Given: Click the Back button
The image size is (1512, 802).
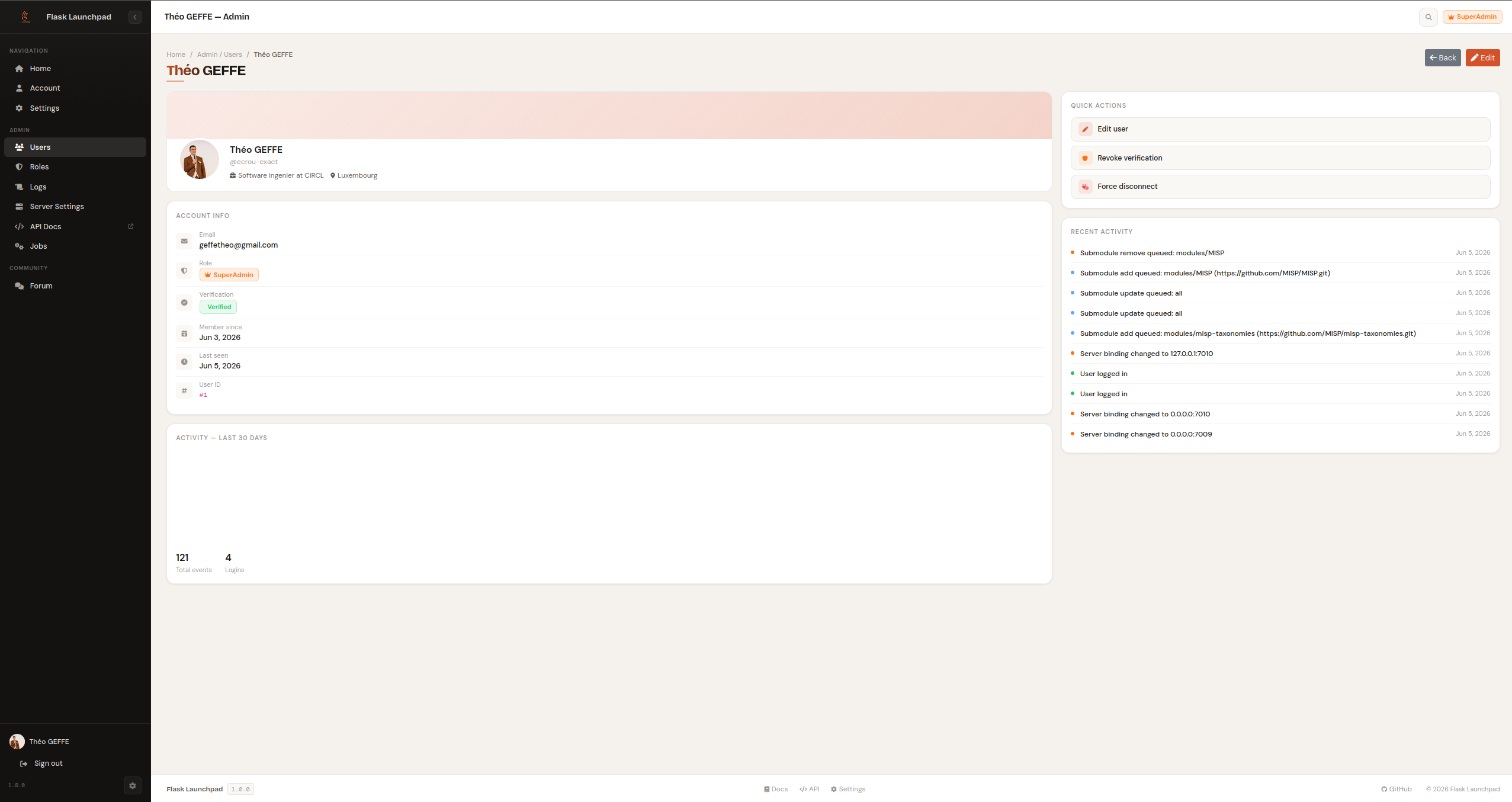Looking at the screenshot, I should click(1443, 58).
